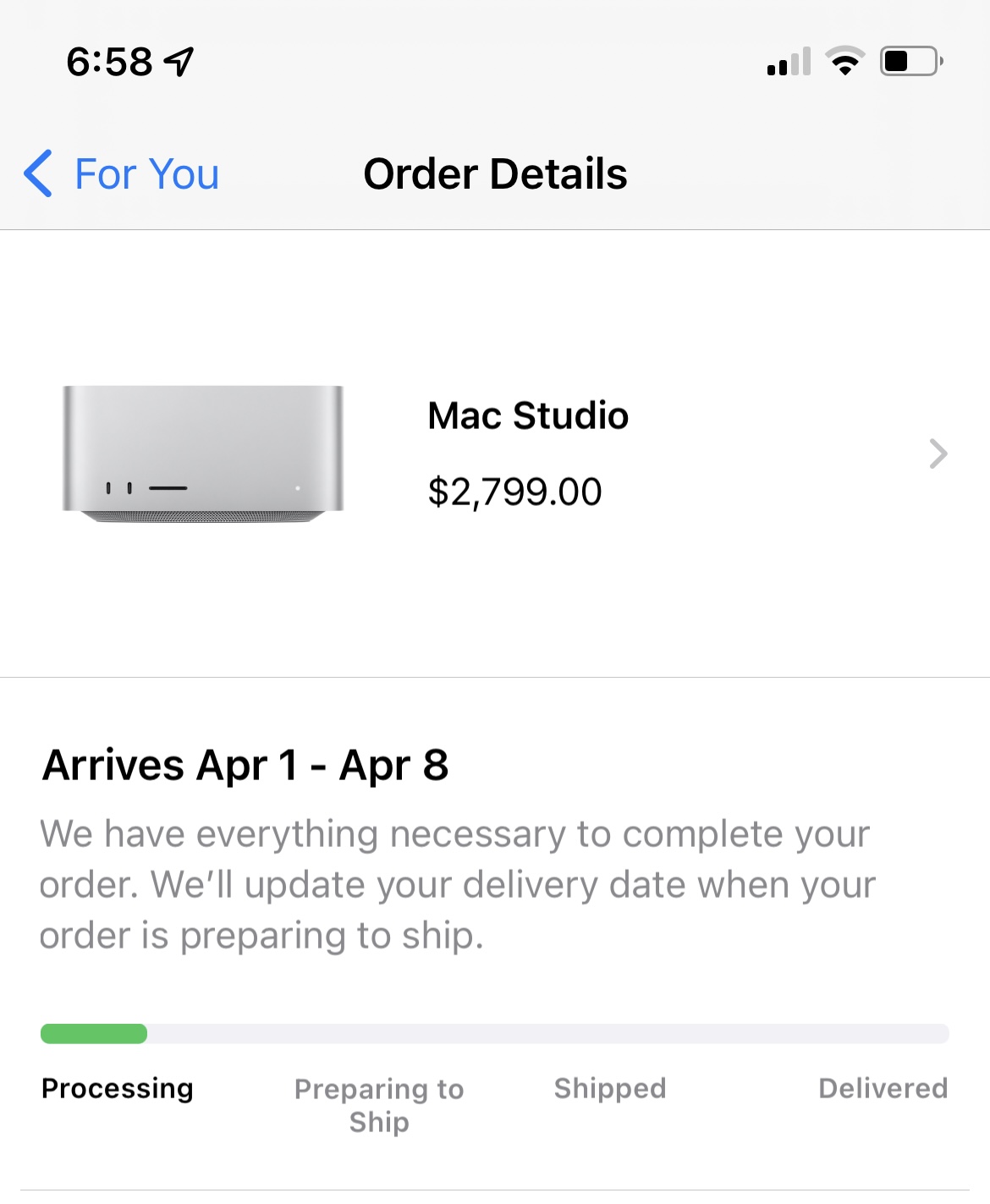The image size is (990, 1204).
Task: Select the Processing status step
Action: point(118,1088)
